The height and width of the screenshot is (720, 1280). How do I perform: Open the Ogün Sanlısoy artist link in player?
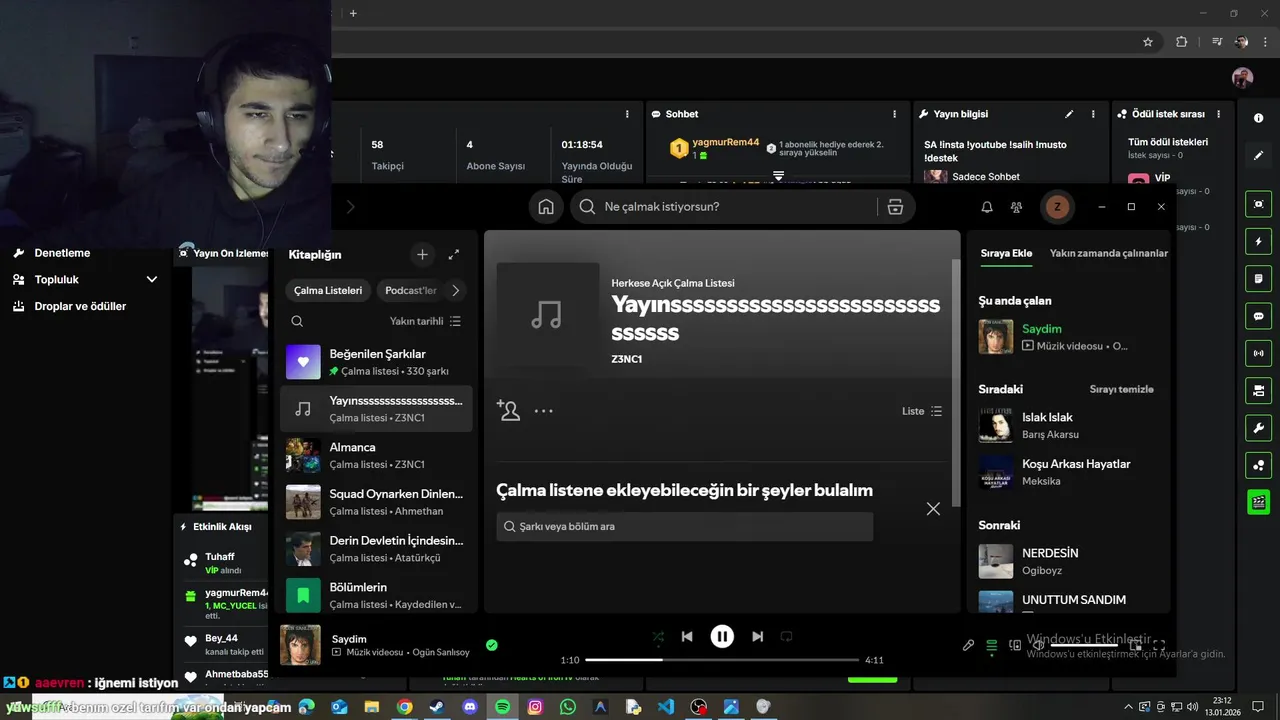click(x=439, y=653)
